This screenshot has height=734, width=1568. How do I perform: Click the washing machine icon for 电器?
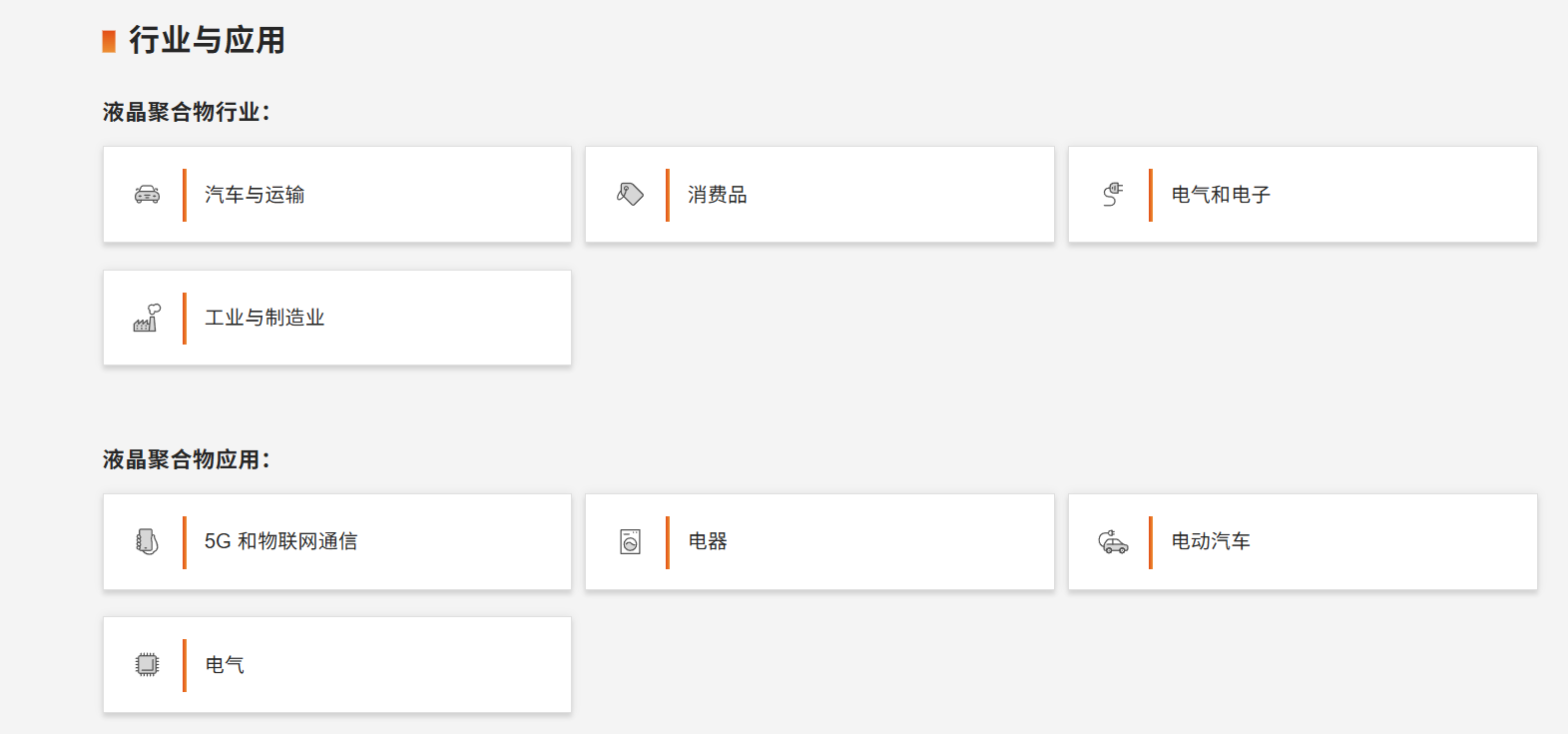630,541
